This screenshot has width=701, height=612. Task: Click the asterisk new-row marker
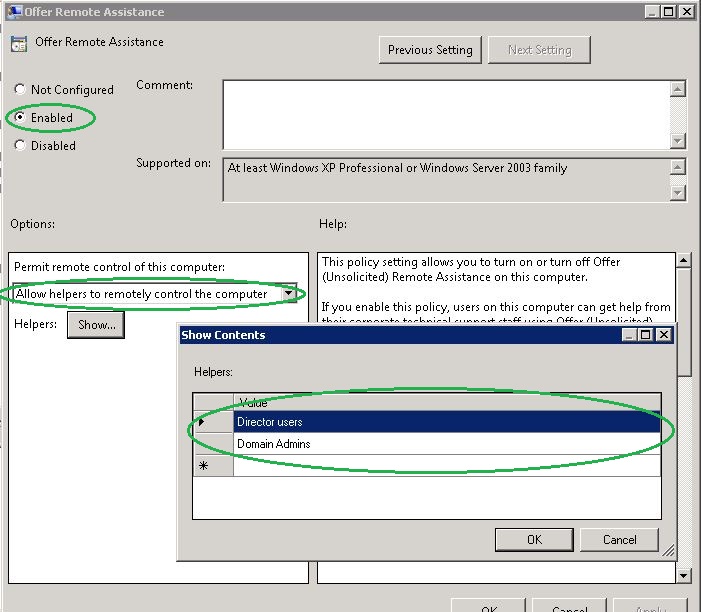pos(205,466)
